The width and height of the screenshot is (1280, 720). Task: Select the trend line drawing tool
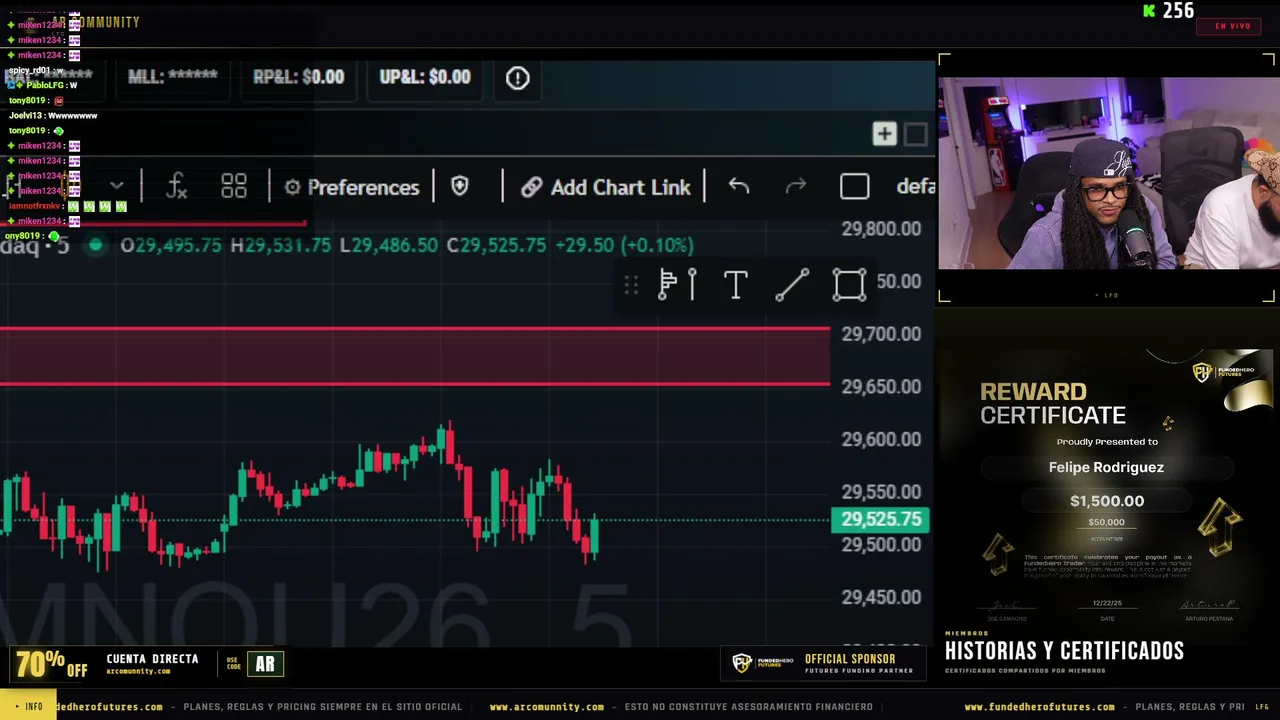pos(792,285)
